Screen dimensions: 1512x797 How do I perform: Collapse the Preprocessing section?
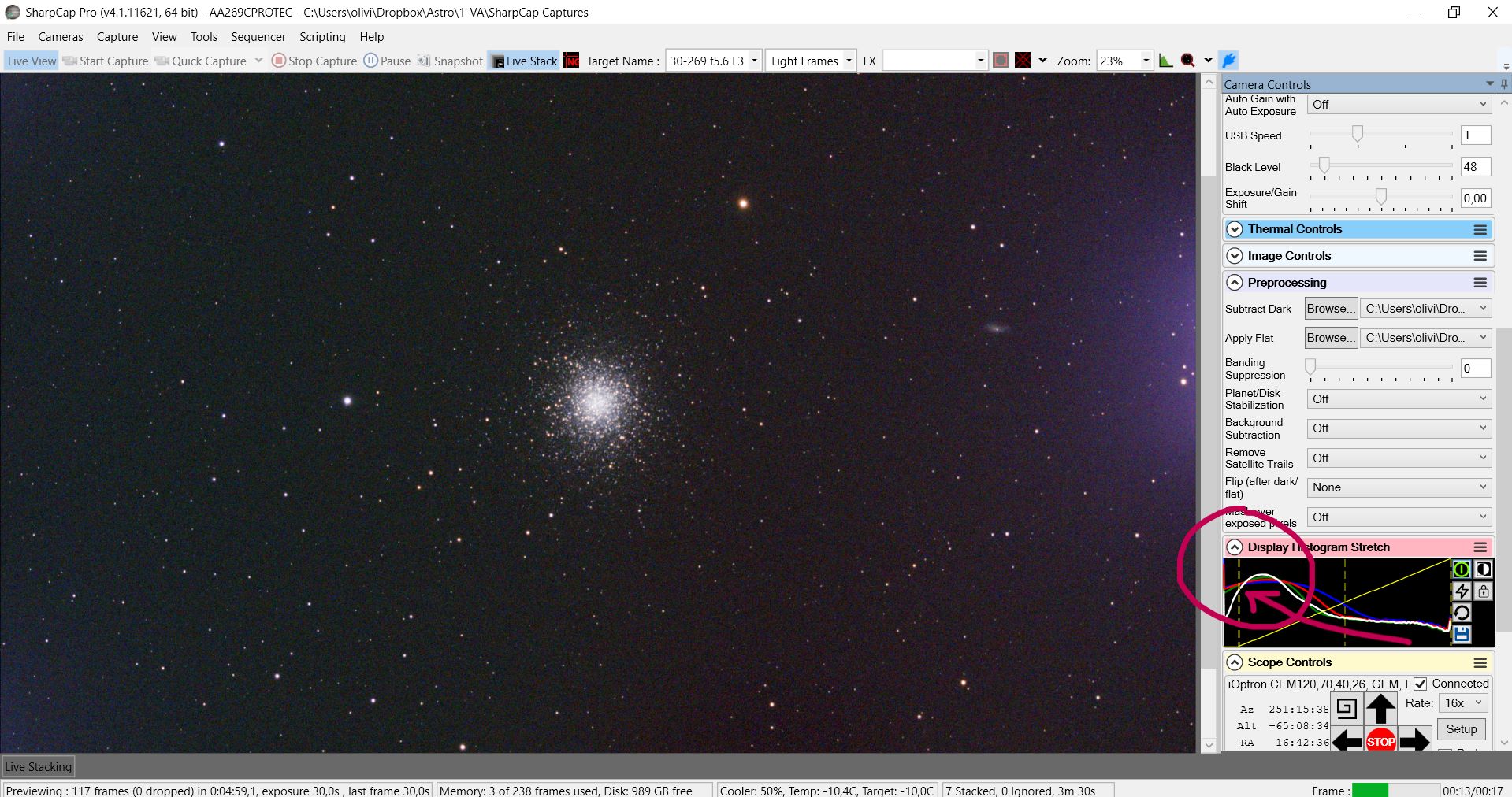pos(1235,283)
